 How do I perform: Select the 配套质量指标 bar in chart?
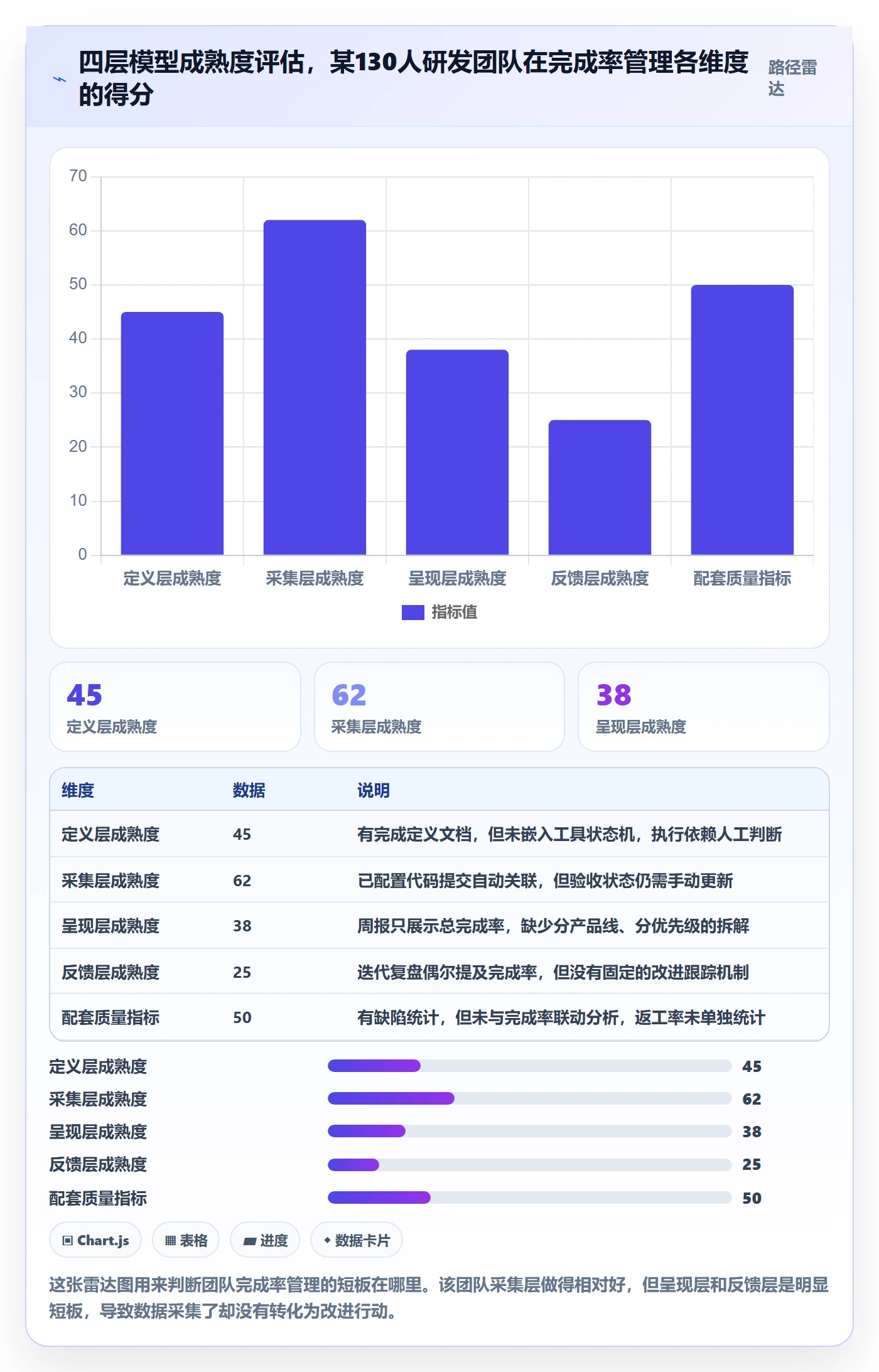point(742,420)
